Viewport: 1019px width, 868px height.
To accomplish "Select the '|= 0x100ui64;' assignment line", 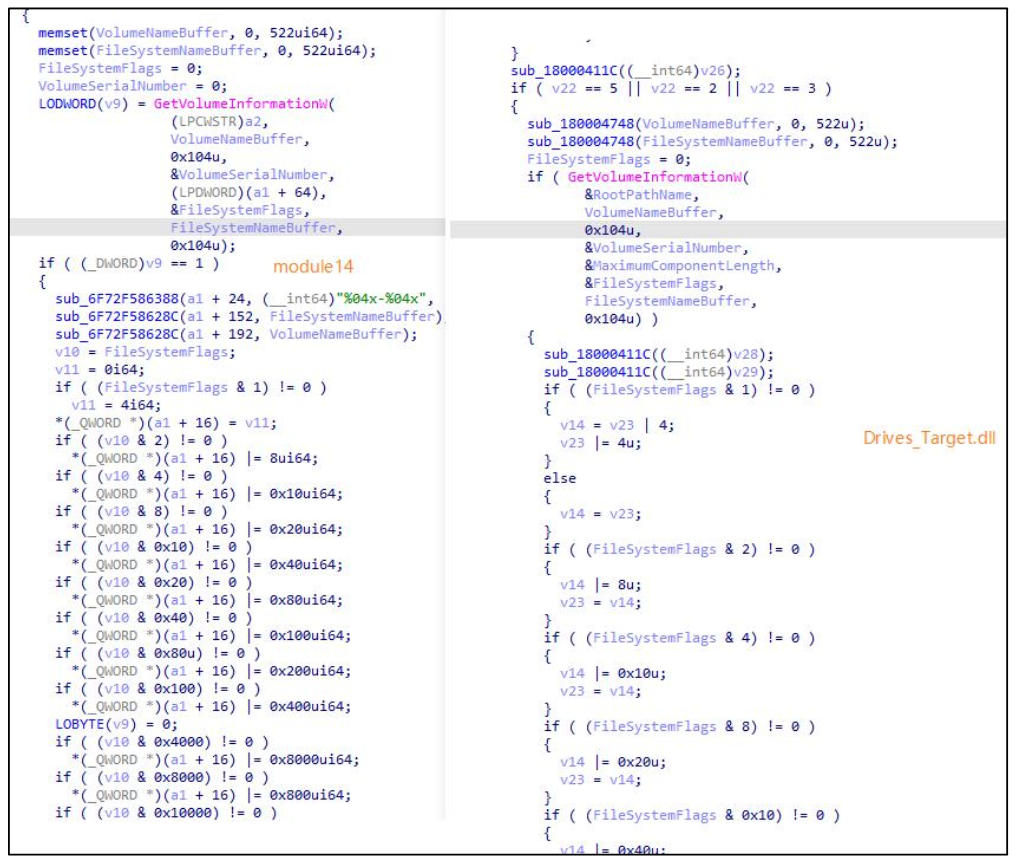I will point(211,636).
